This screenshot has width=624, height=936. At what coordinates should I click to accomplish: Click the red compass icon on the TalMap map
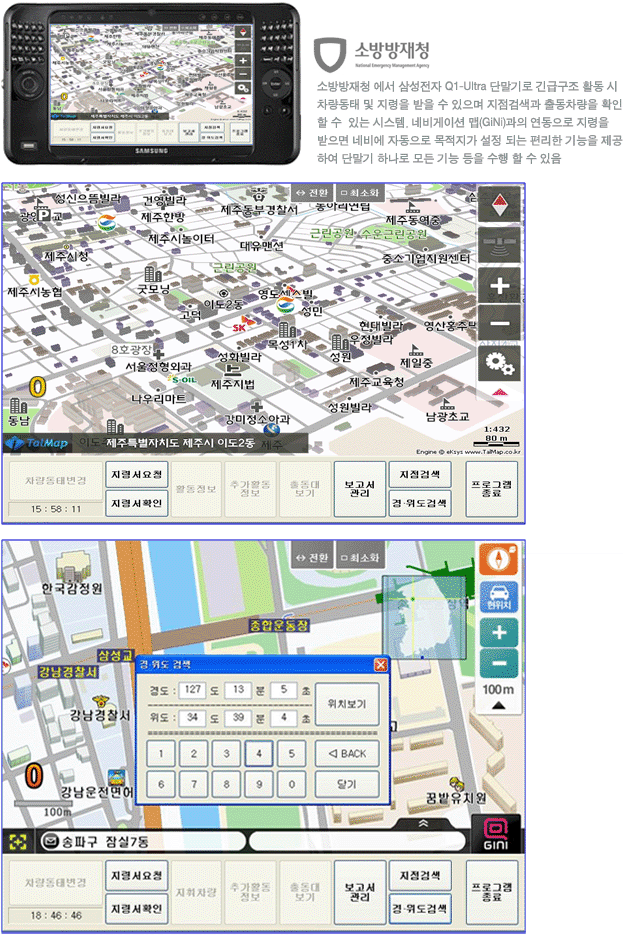[x=499, y=207]
